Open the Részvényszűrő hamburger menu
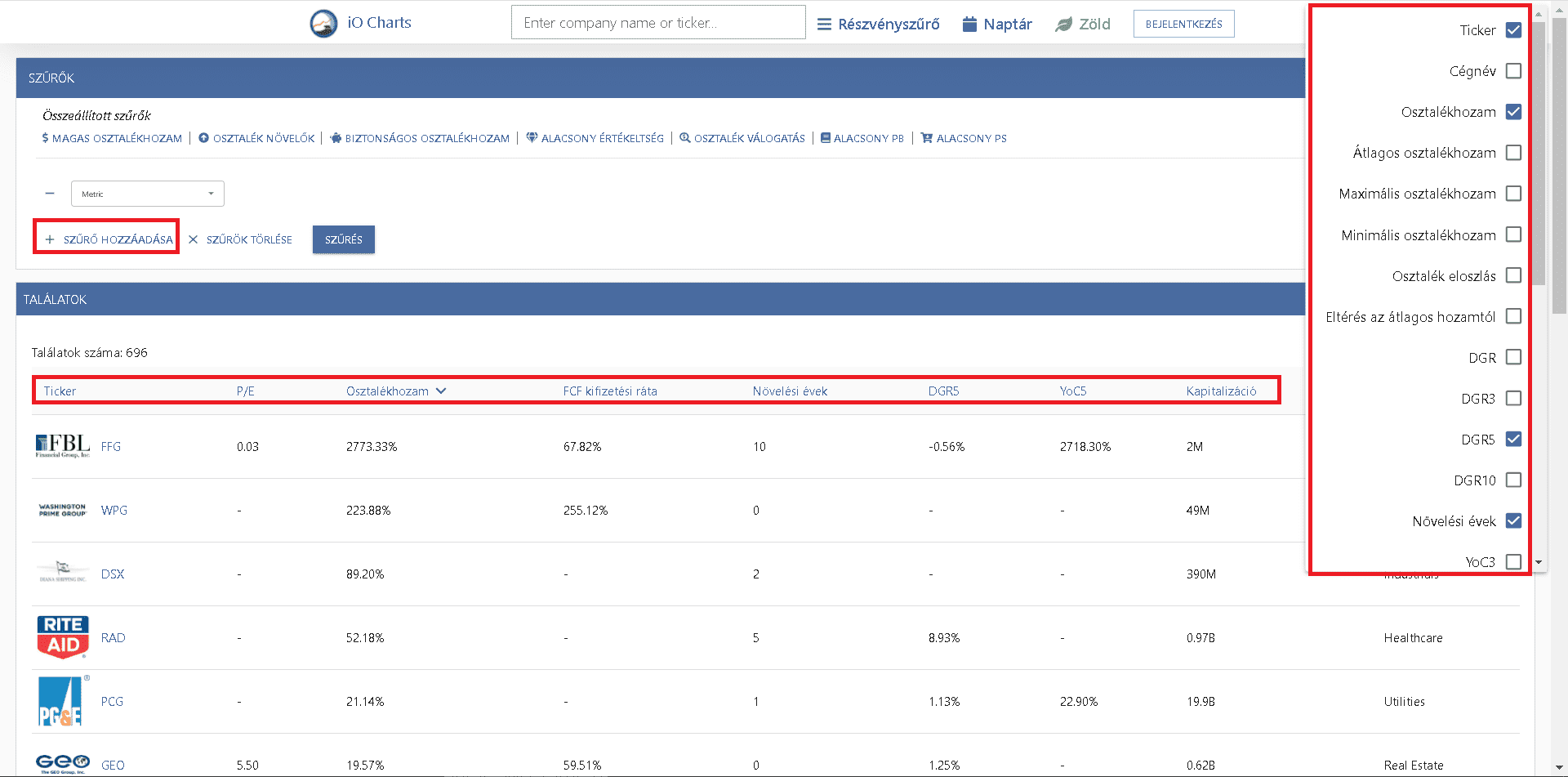This screenshot has width=1568, height=777. [824, 24]
